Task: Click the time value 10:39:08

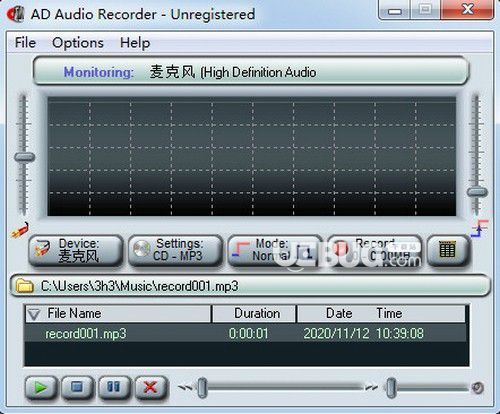Action: coord(400,334)
